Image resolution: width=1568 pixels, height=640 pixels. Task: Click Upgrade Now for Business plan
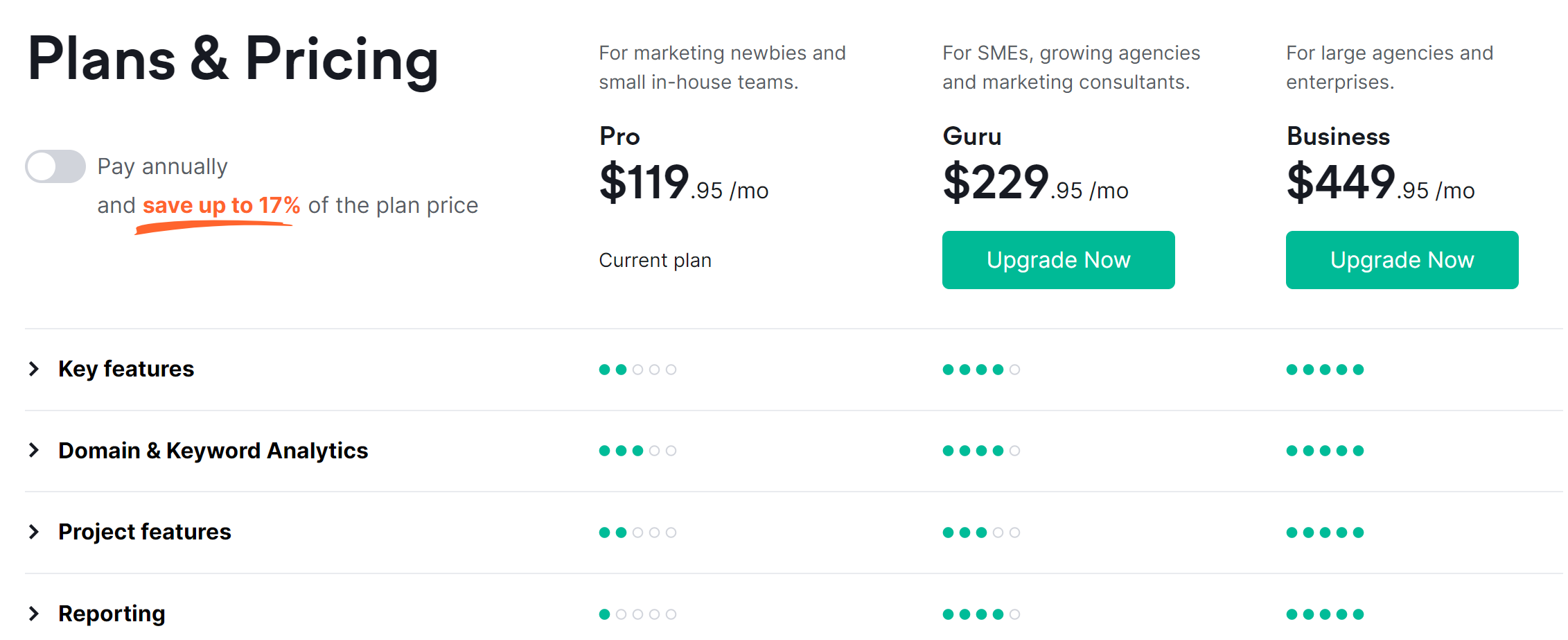[1402, 260]
